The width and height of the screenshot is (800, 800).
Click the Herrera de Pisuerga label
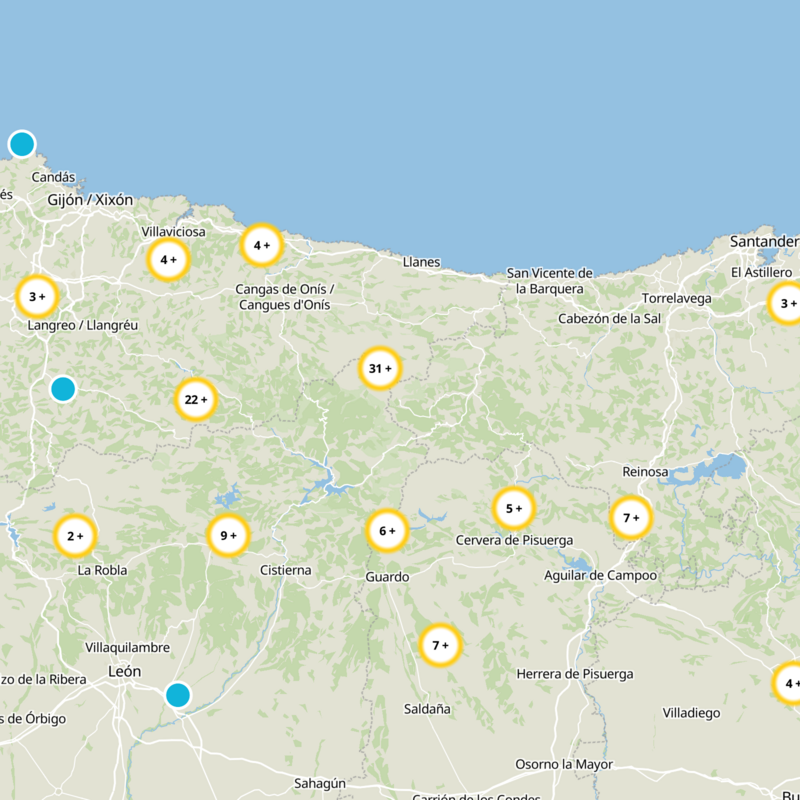pyautogui.click(x=575, y=674)
